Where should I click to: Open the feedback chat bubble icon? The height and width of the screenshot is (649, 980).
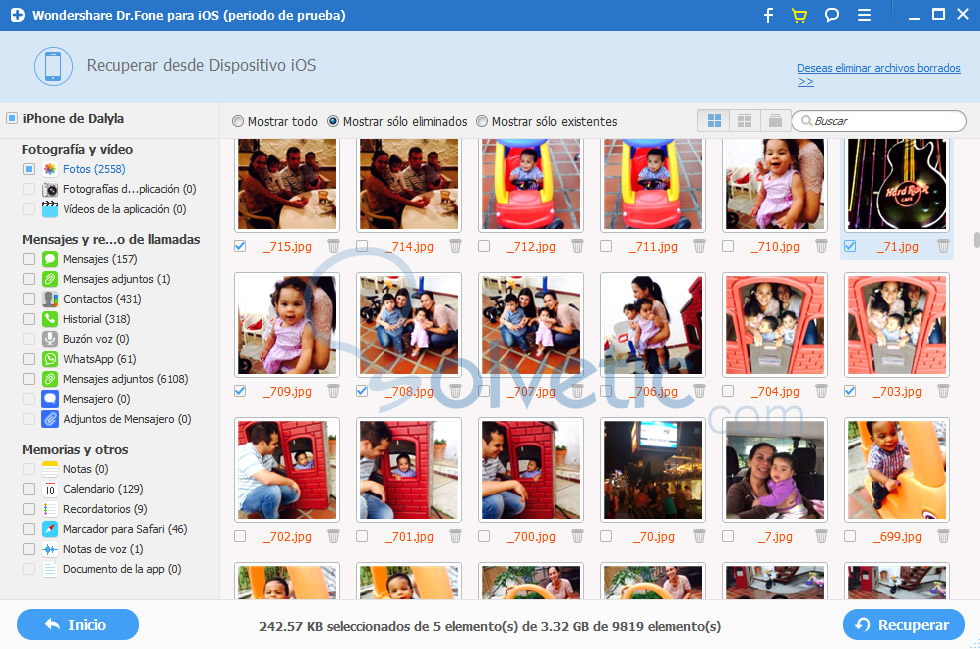coord(831,15)
